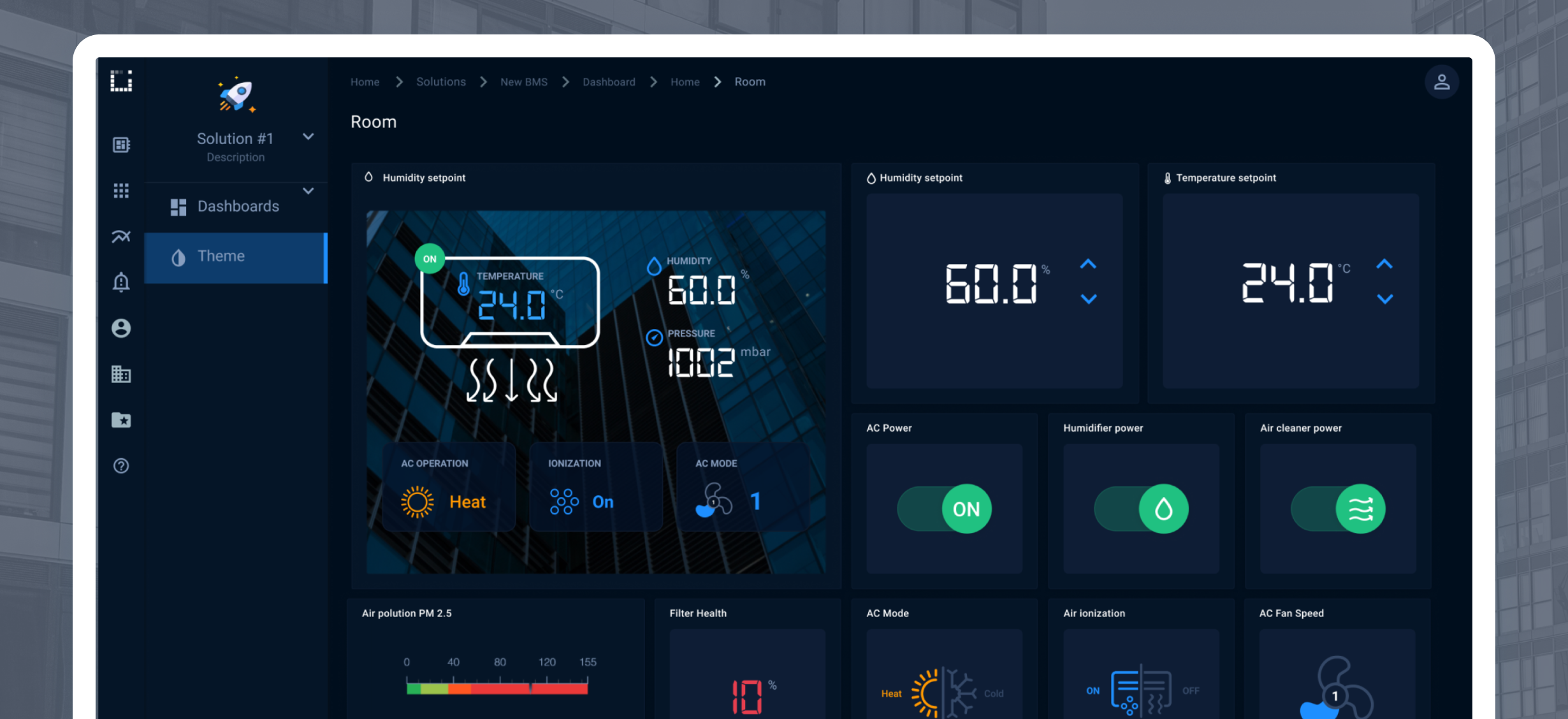Image resolution: width=1568 pixels, height=719 pixels.
Task: Click the Temperature setpoint widget title
Action: [x=1226, y=178]
